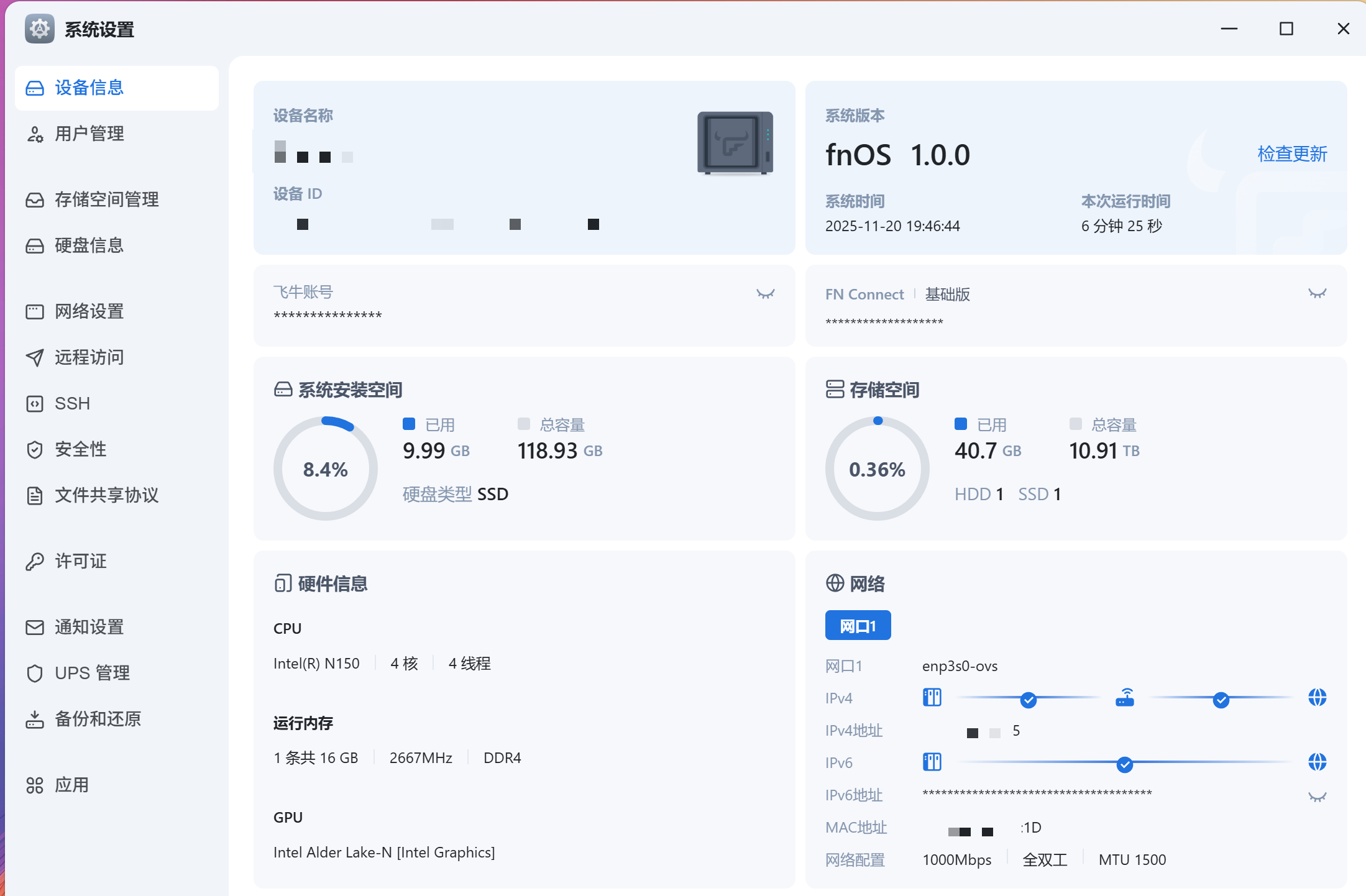Unhide the masked IPv6地址 value
This screenshot has width=1366, height=896.
coord(1317,797)
